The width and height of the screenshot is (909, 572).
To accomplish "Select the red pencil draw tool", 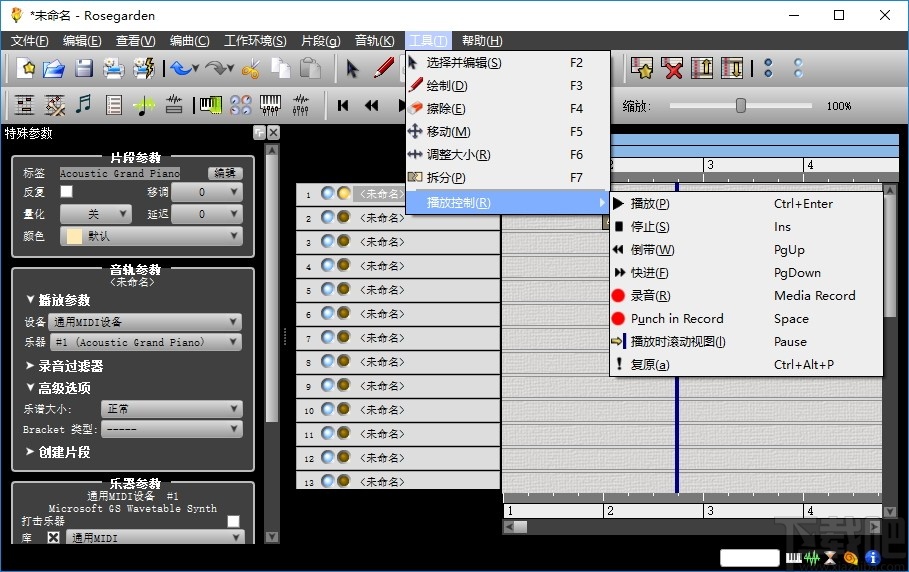I will tap(384, 68).
